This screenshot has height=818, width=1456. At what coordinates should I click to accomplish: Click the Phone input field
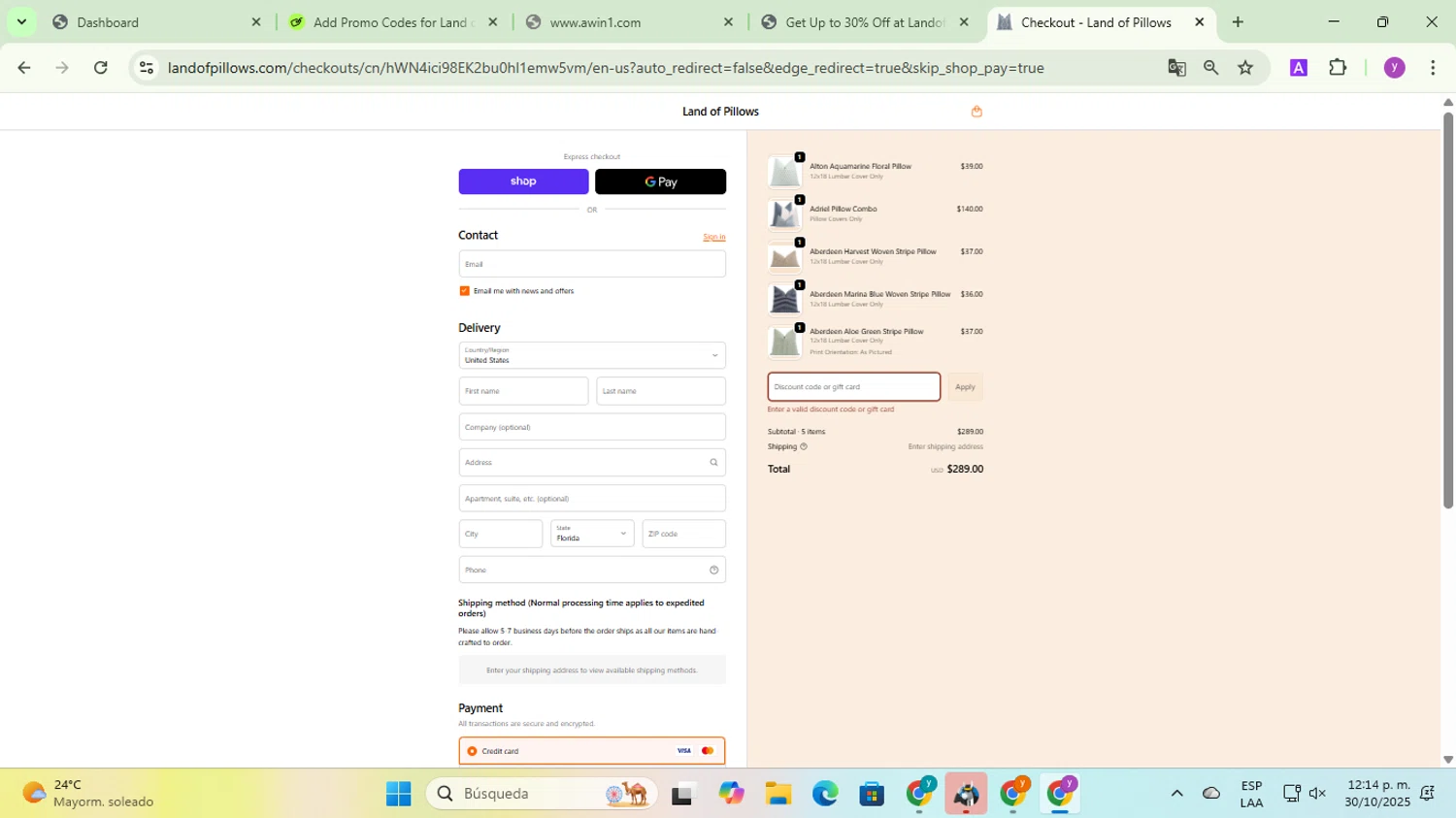point(592,571)
